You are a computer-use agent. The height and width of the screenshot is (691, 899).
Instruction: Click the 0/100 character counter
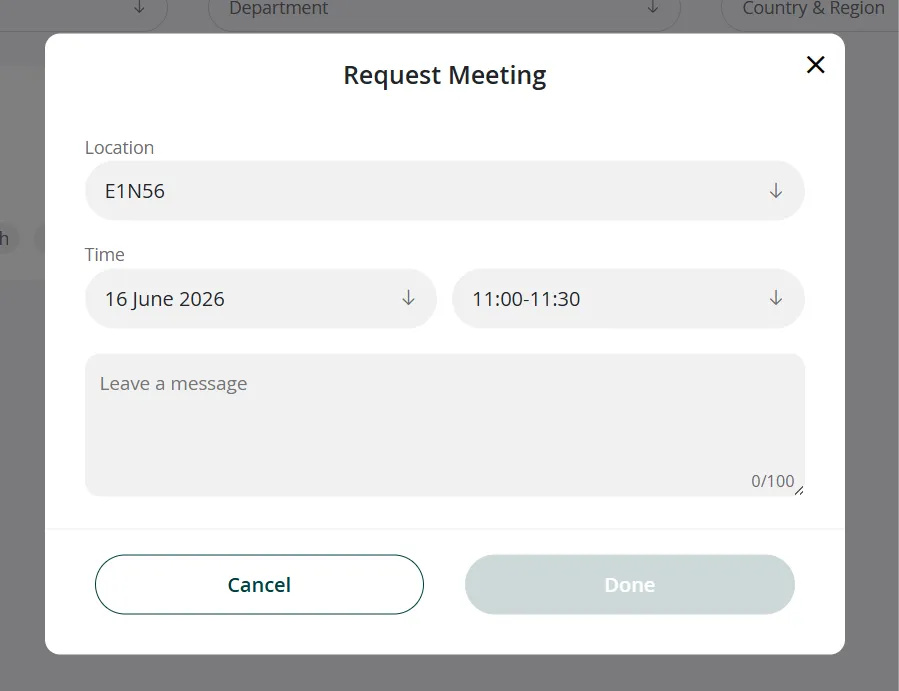coord(772,481)
